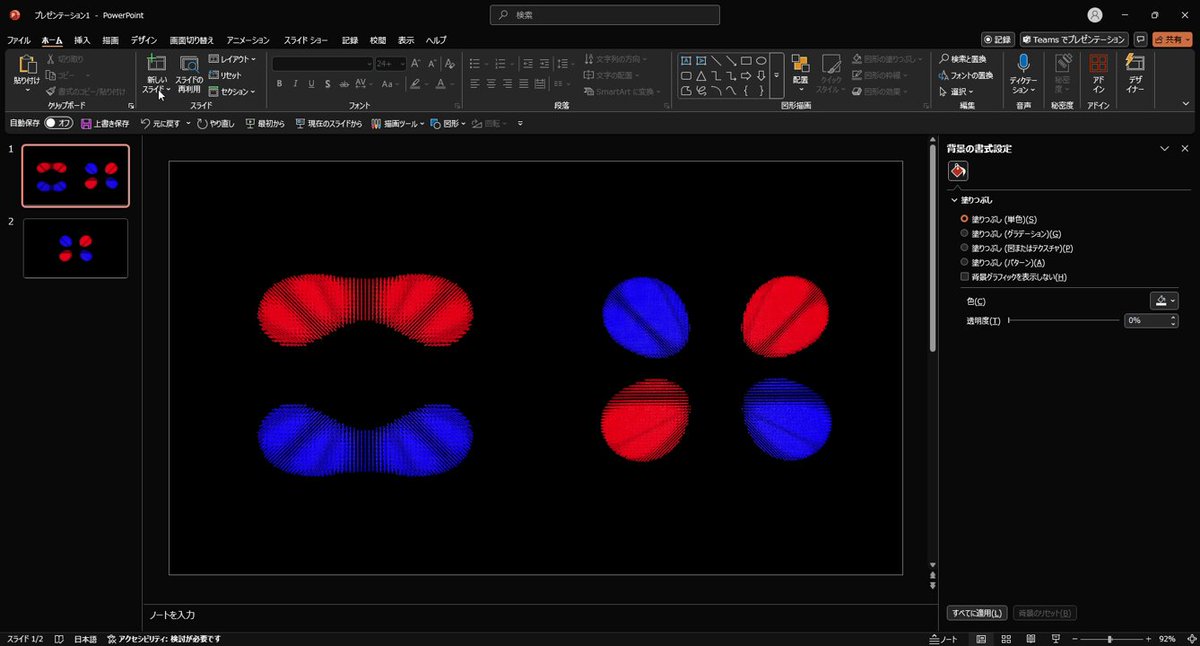1200x646 pixels.
Task: Open format pane options chevron
Action: click(1164, 148)
